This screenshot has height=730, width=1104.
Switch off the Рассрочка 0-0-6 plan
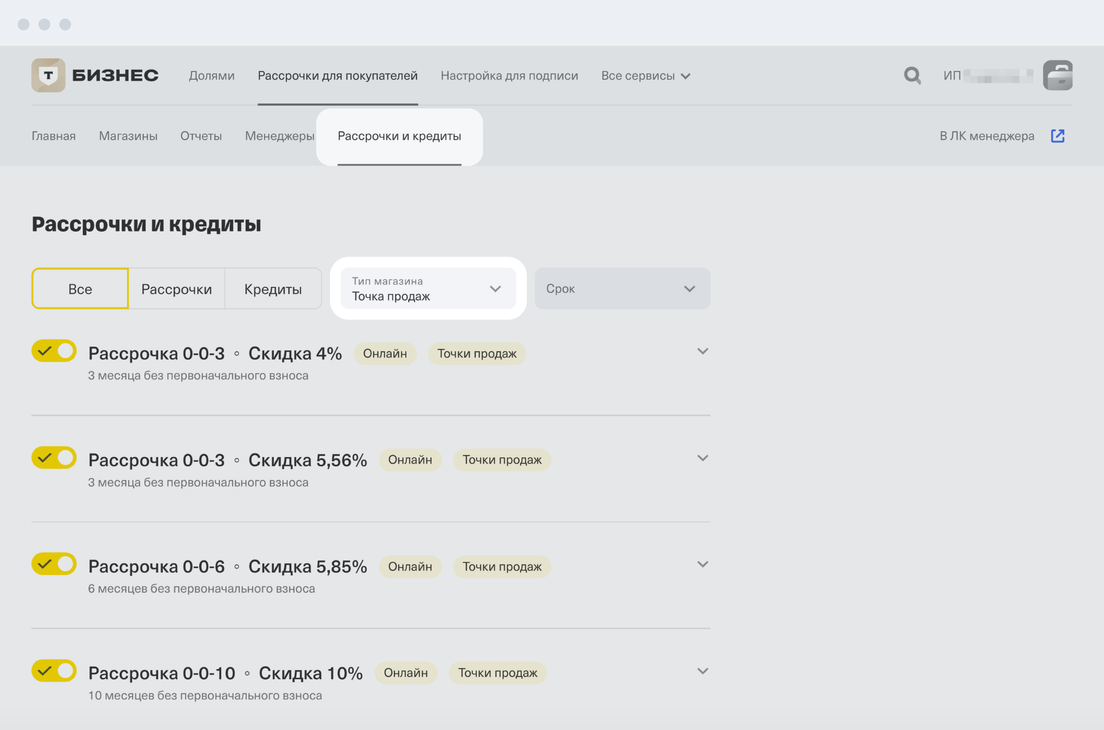(54, 564)
